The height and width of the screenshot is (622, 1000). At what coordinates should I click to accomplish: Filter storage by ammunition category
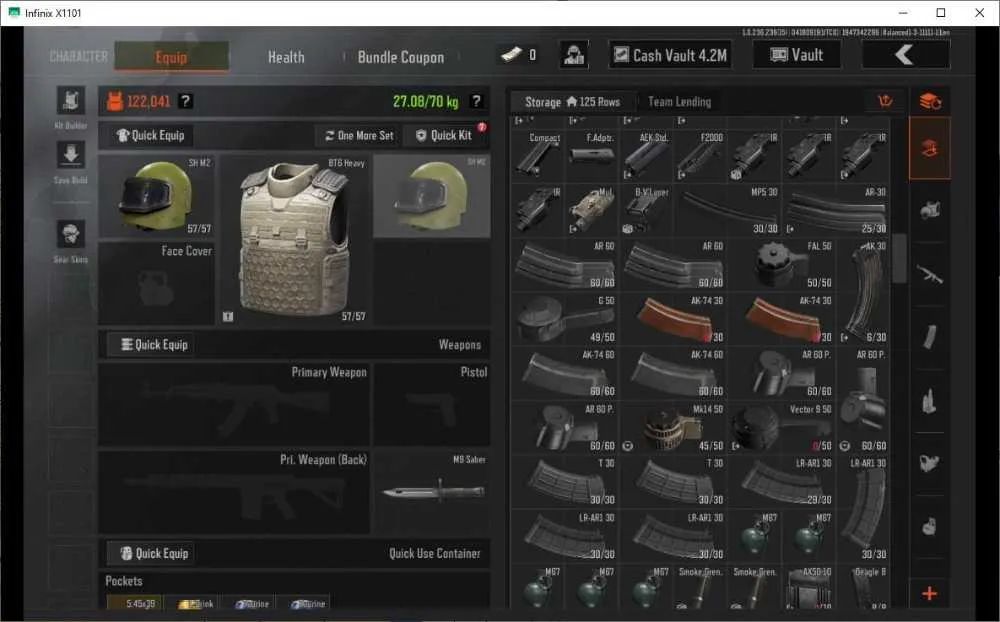click(929, 401)
